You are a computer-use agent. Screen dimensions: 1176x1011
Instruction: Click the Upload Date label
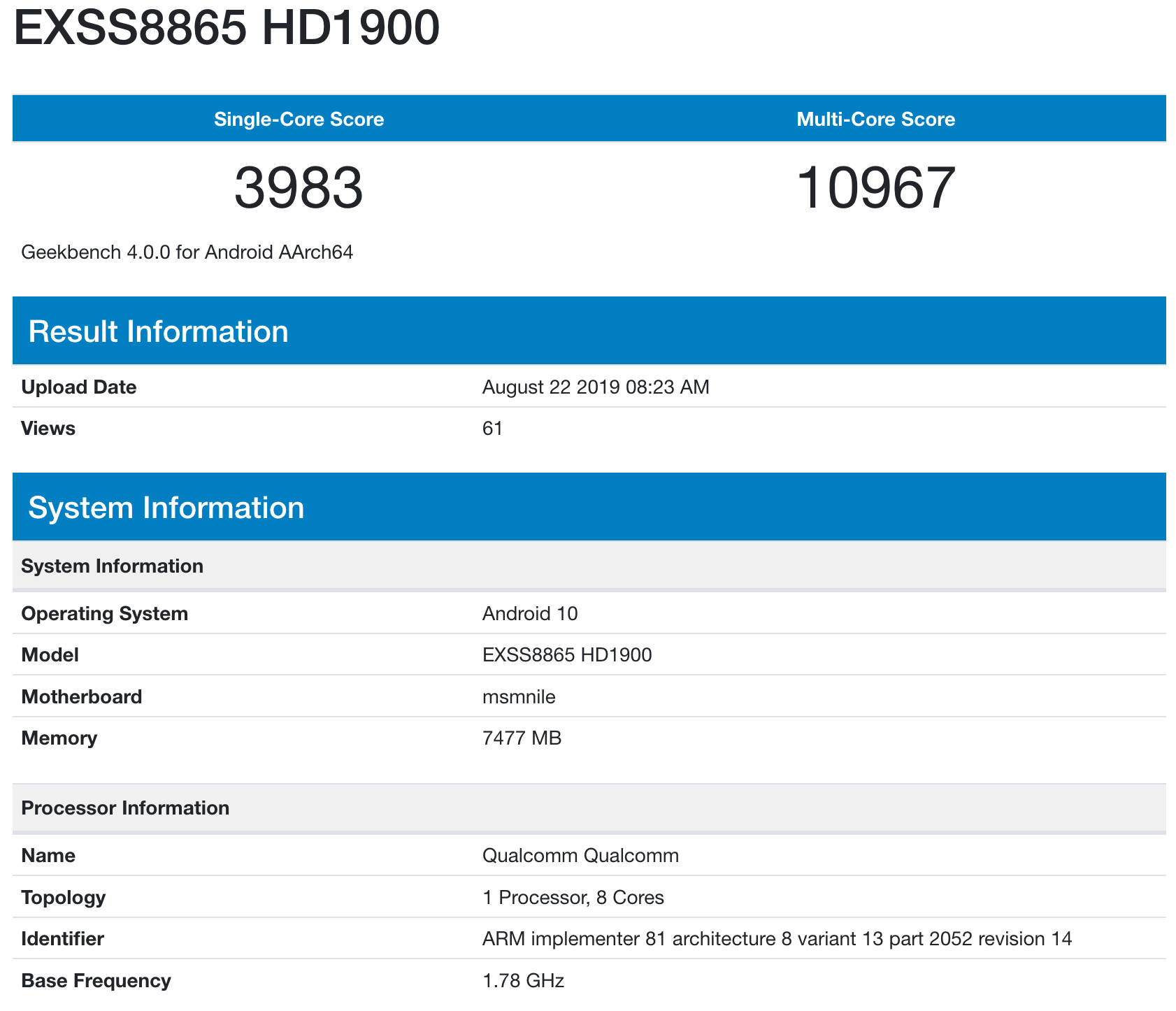coord(79,387)
